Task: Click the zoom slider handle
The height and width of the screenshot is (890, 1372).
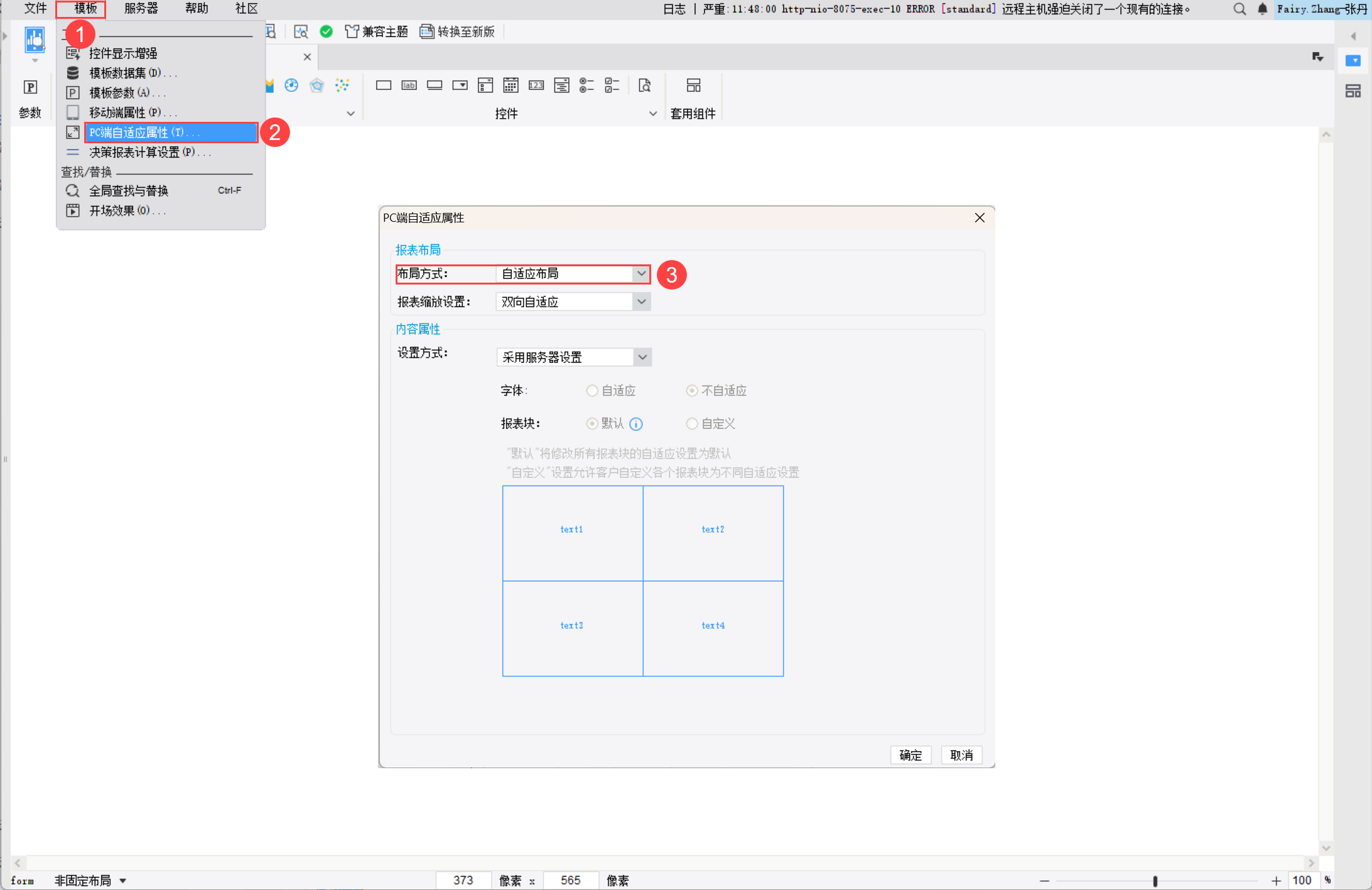Action: [x=1155, y=881]
